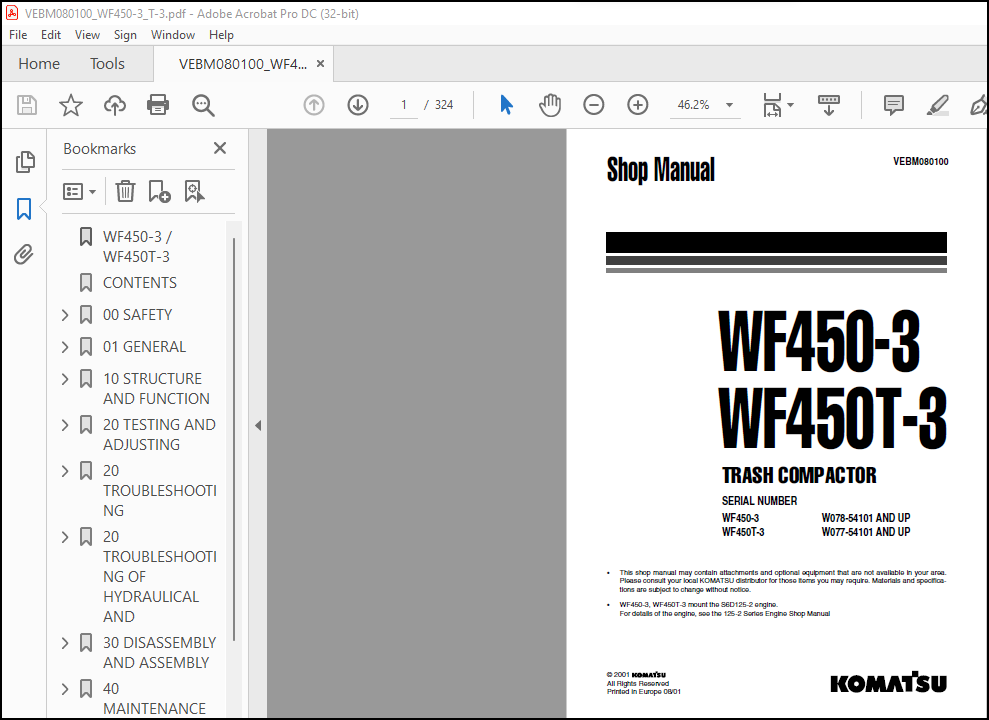Choose the Selection arrow tool

click(x=506, y=105)
